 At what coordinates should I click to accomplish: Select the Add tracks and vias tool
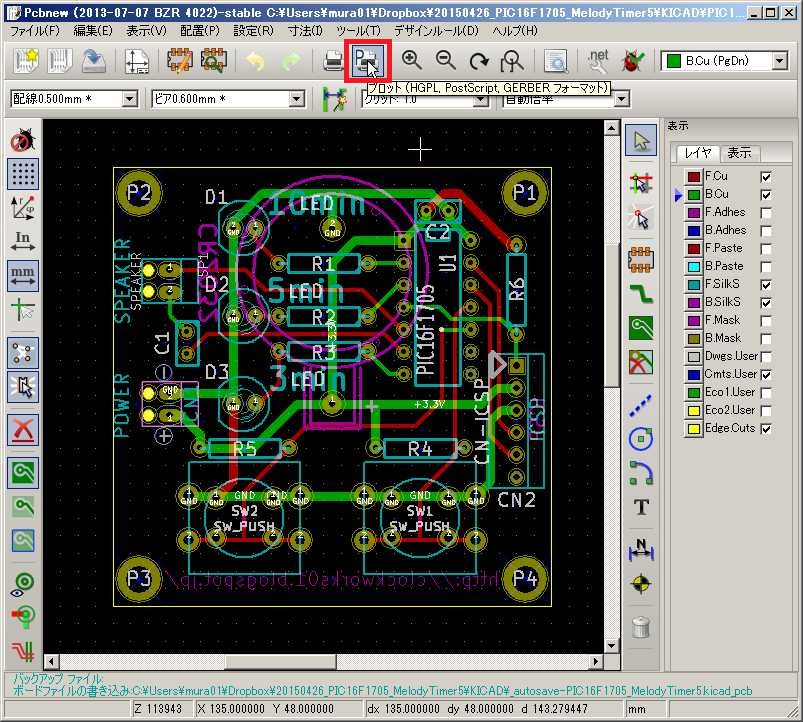(641, 294)
